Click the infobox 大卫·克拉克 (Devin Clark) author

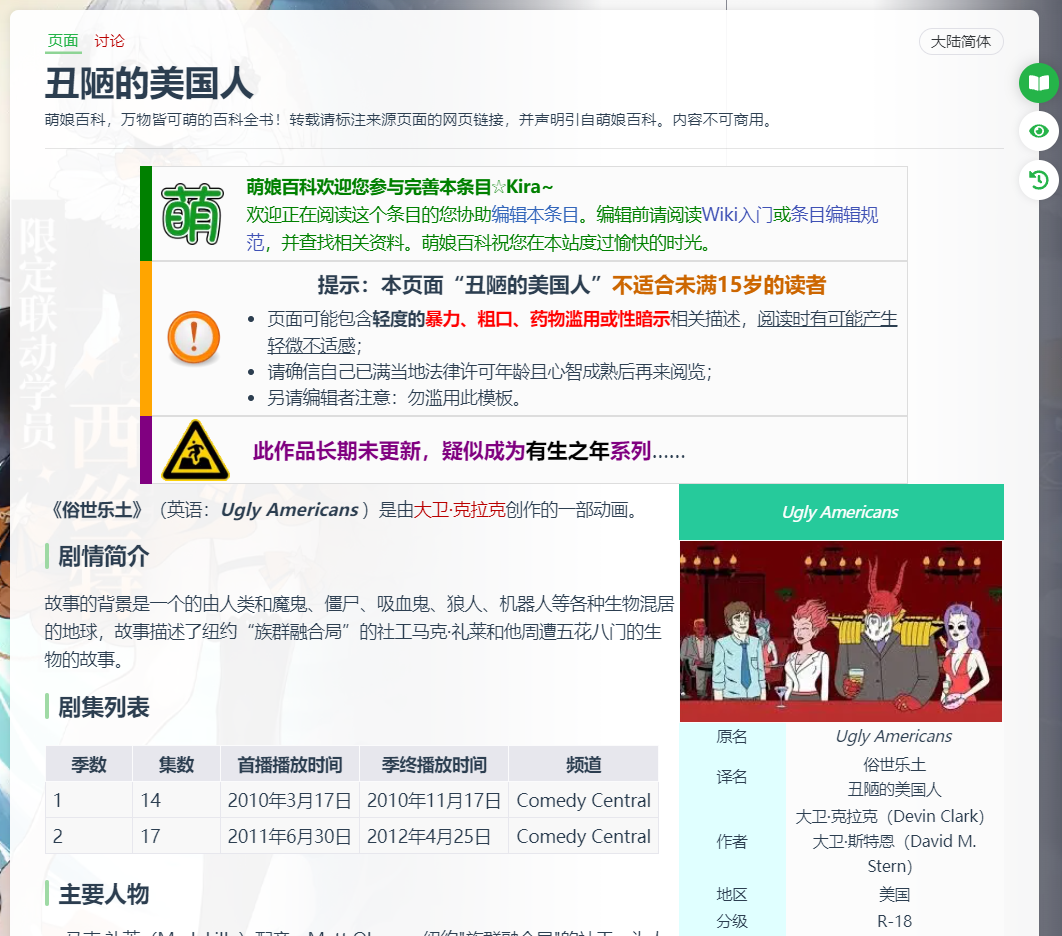coord(889,816)
